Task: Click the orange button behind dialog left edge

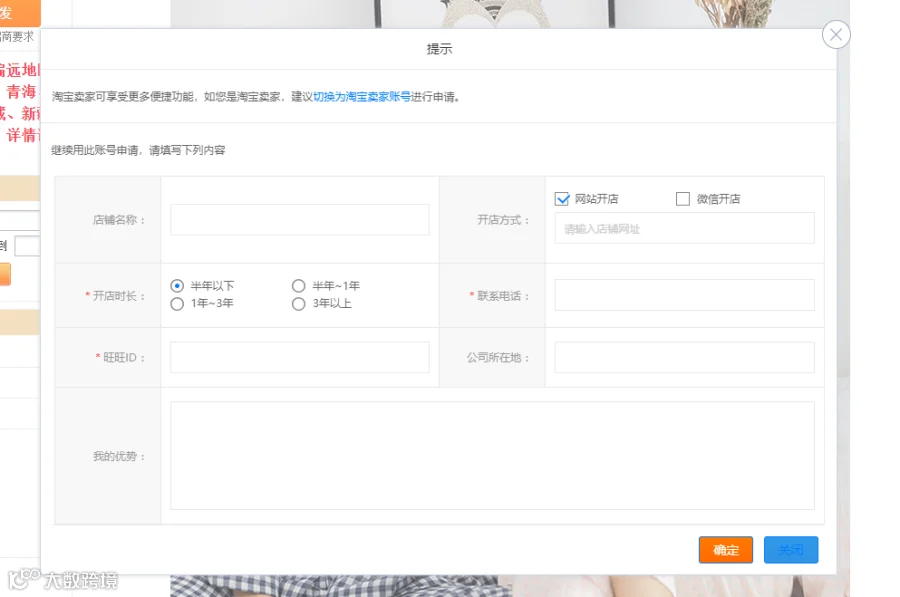Action: coord(5,274)
